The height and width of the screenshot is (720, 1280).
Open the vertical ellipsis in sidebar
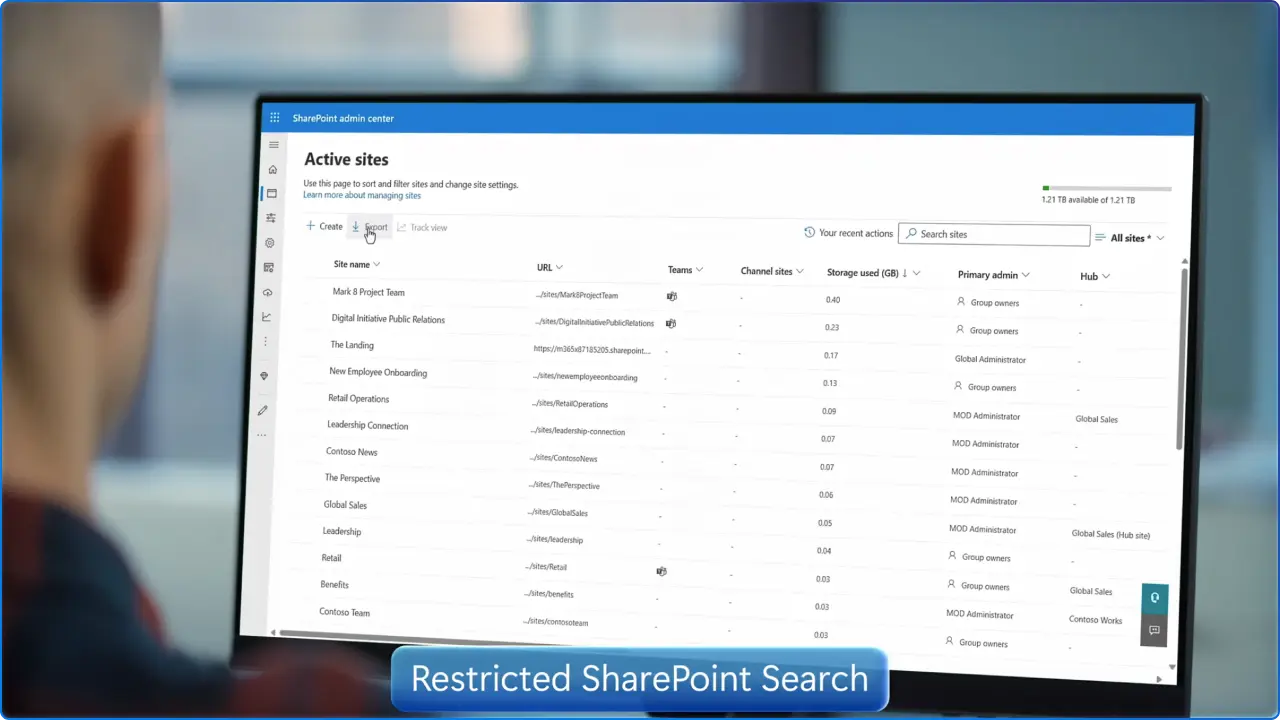[266, 342]
